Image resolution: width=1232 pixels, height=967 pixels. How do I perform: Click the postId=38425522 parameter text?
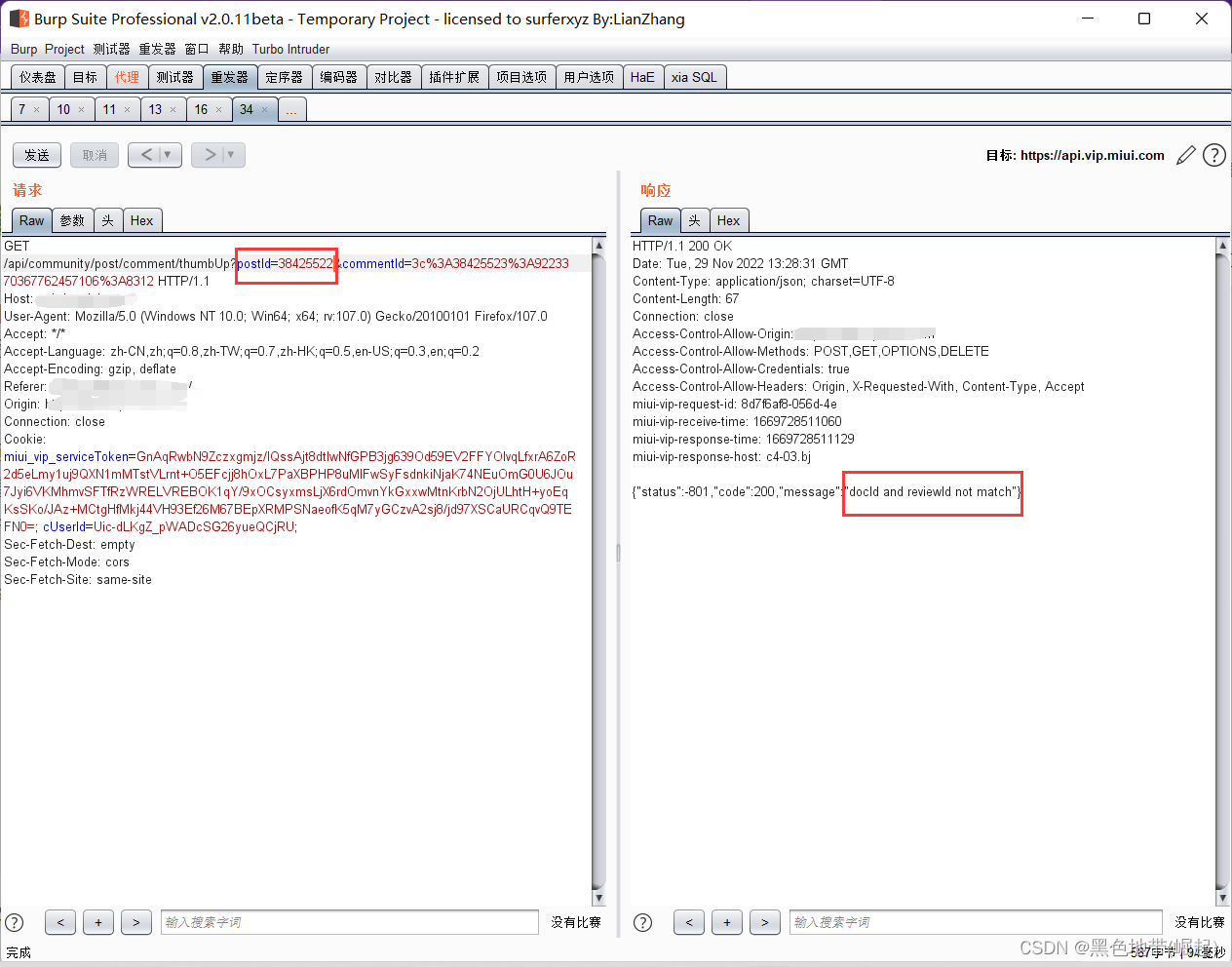coord(286,263)
